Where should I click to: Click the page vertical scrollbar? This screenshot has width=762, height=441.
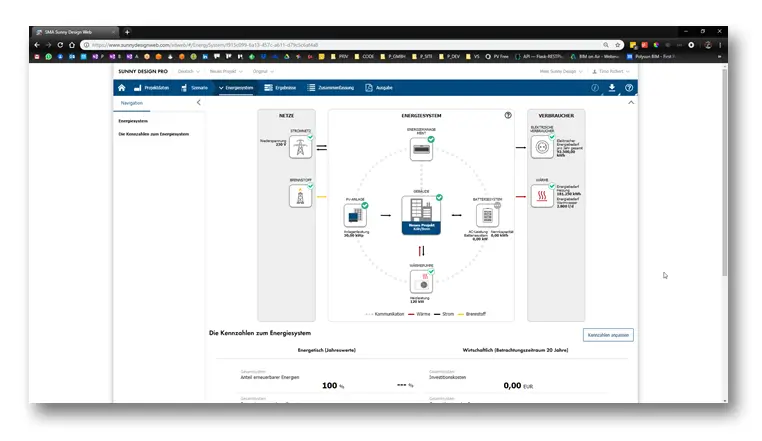click(x=724, y=174)
